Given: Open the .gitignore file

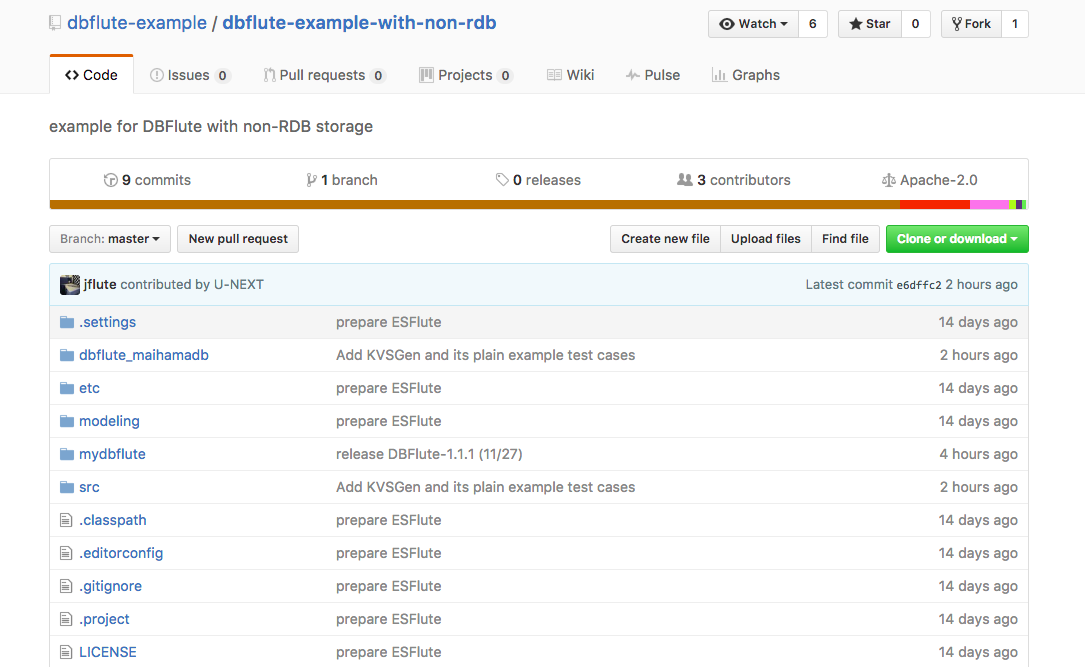Looking at the screenshot, I should point(111,586).
